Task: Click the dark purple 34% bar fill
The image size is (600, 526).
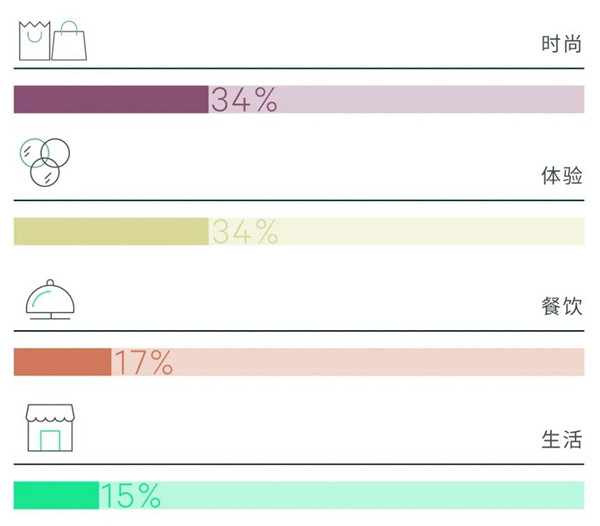Action: (x=111, y=99)
